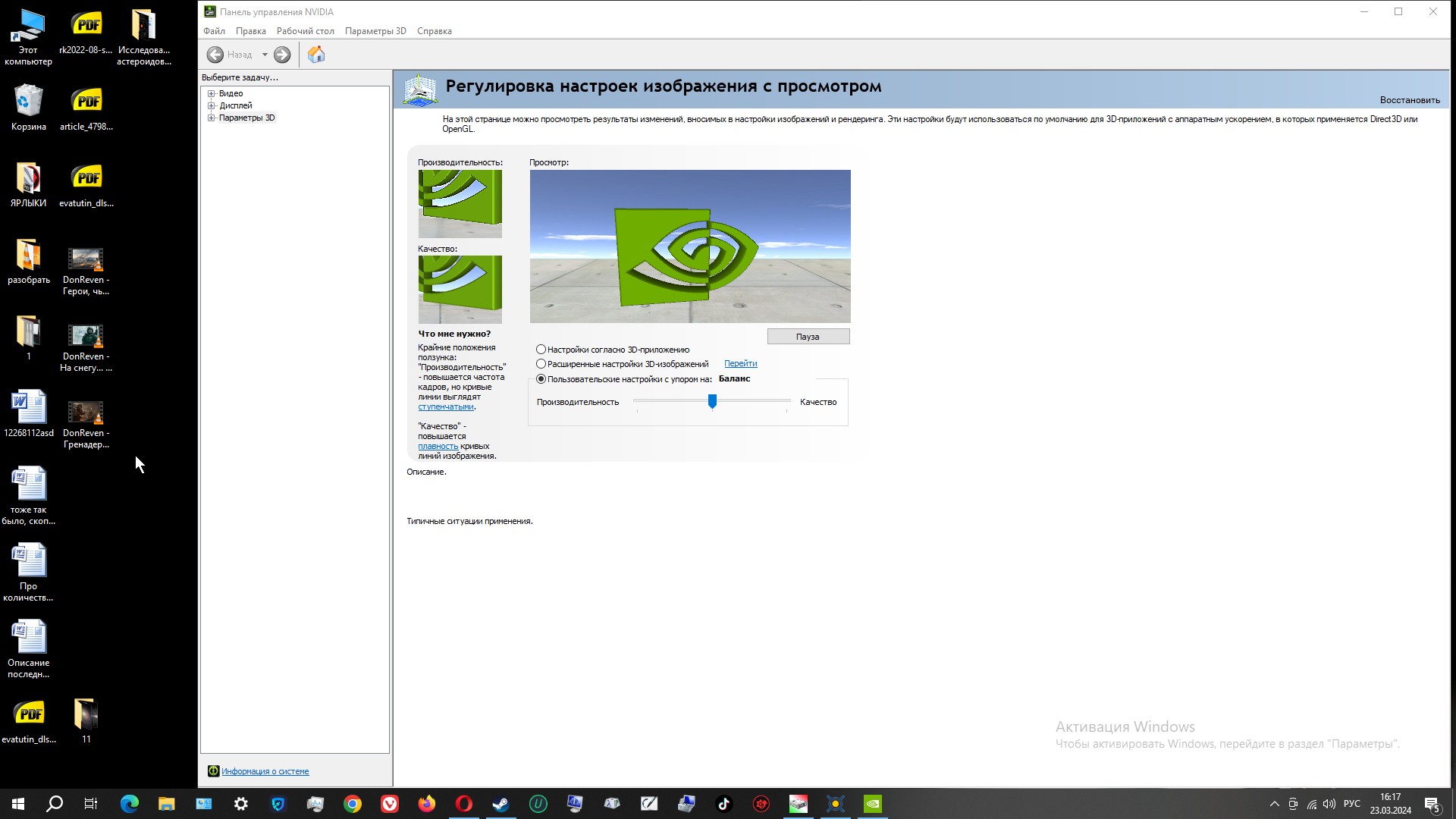Select 'Настройки согласно 3D-приложению' radio button
Image resolution: width=1456 pixels, height=819 pixels.
pos(541,350)
